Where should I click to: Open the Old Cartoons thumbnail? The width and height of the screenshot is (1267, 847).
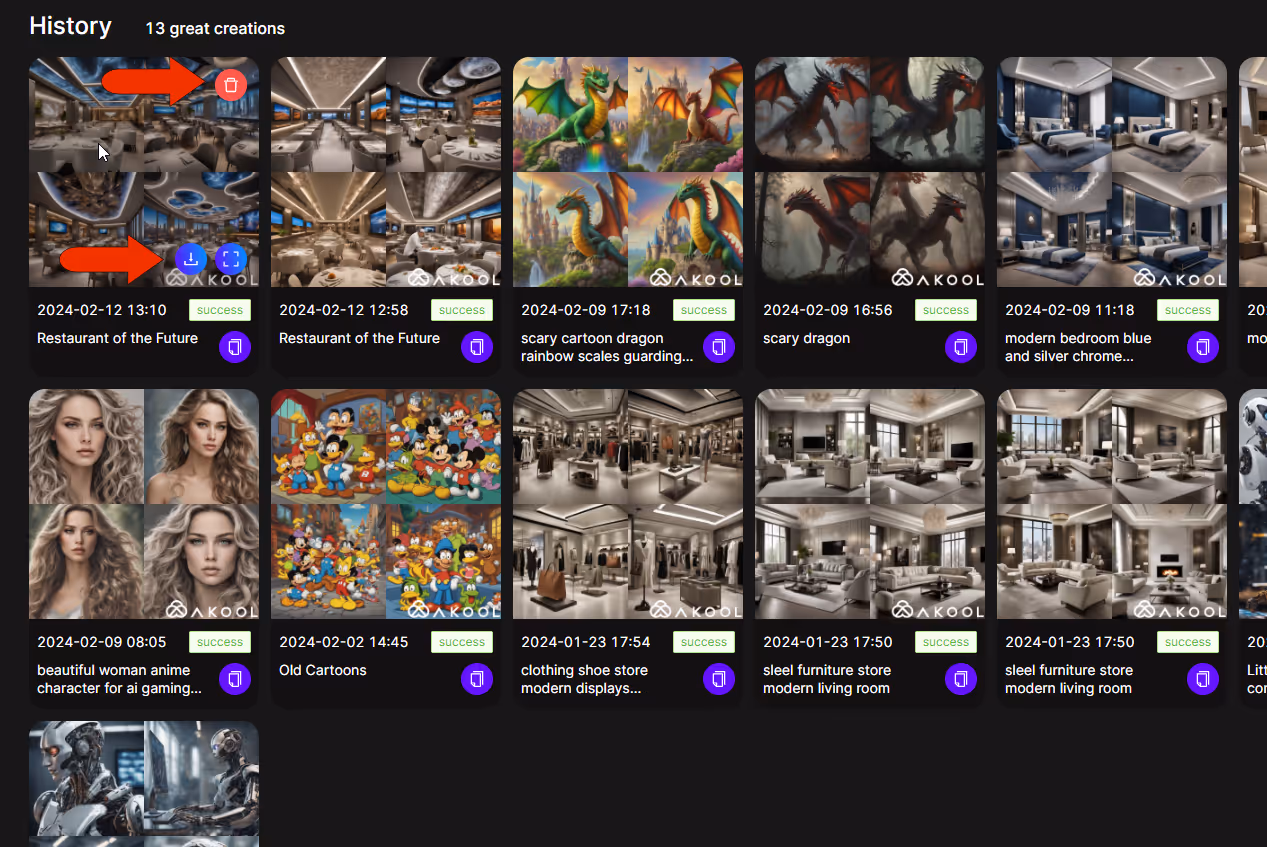(386, 504)
